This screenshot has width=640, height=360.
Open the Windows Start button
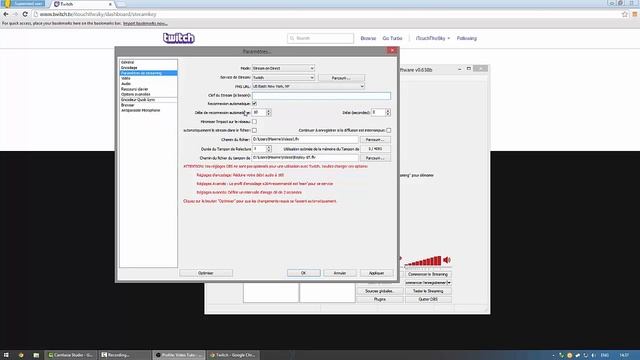point(6,355)
